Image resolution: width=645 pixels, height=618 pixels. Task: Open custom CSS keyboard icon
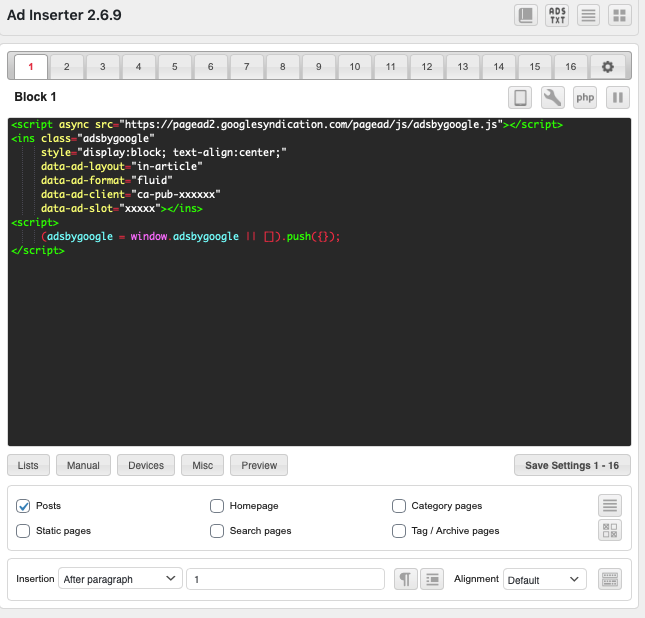(610, 579)
